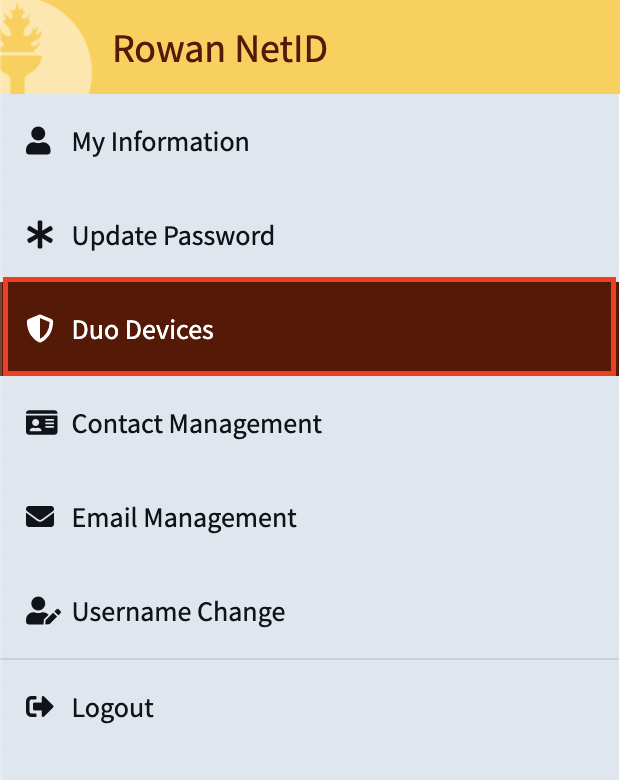This screenshot has height=780, width=620.
Task: Click the Rowan NetID title text
Action: pyautogui.click(x=220, y=48)
